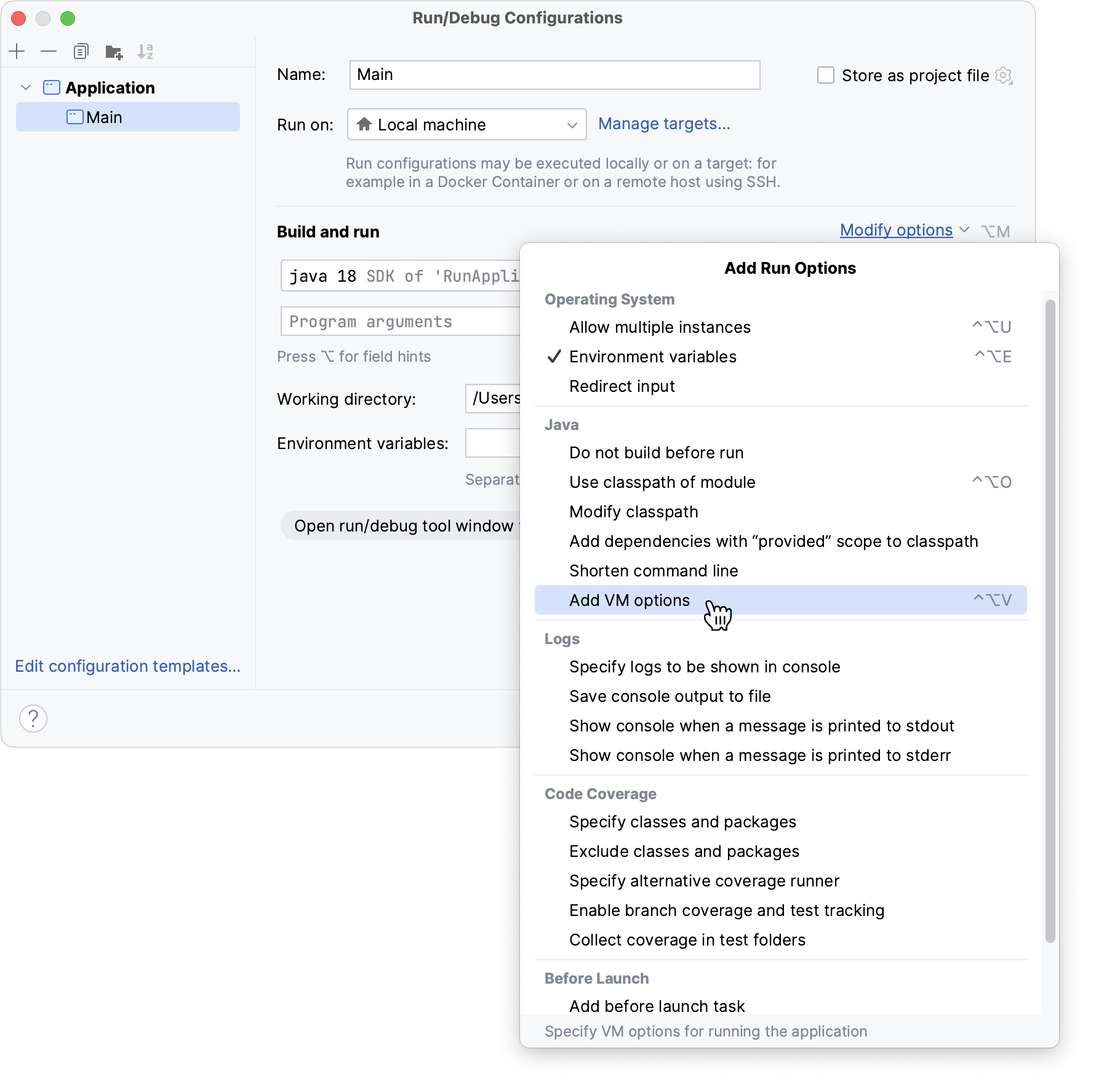Select Add VM options entry

781,600
